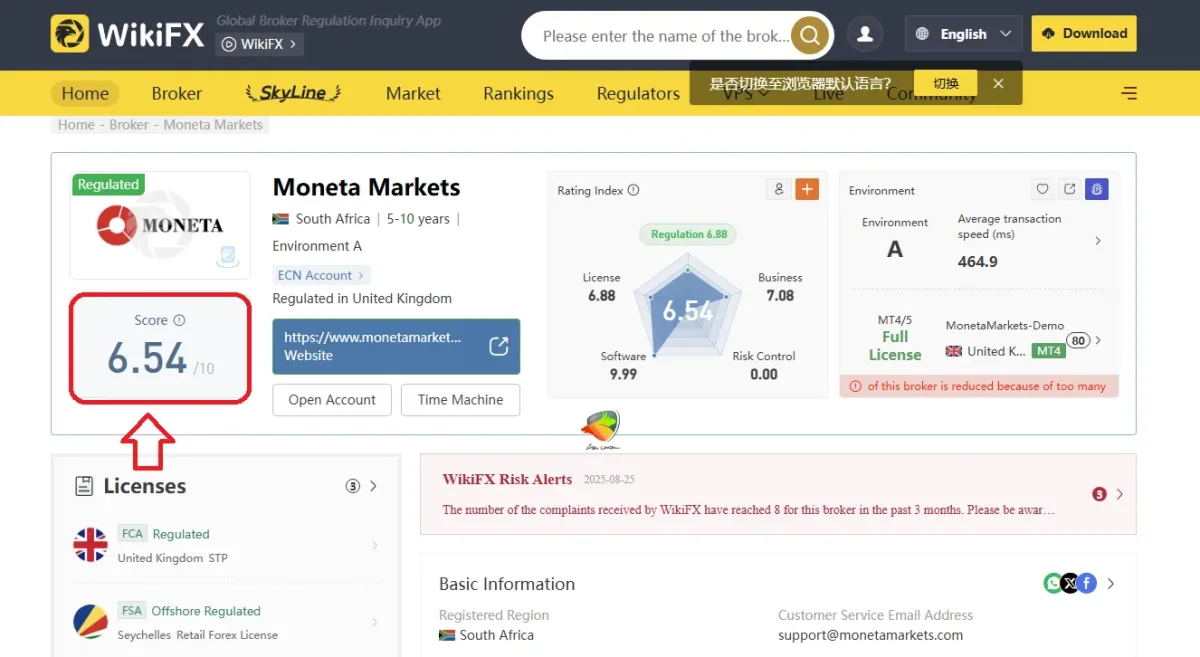
Task: Click the search magnifier icon button
Action: click(810, 36)
